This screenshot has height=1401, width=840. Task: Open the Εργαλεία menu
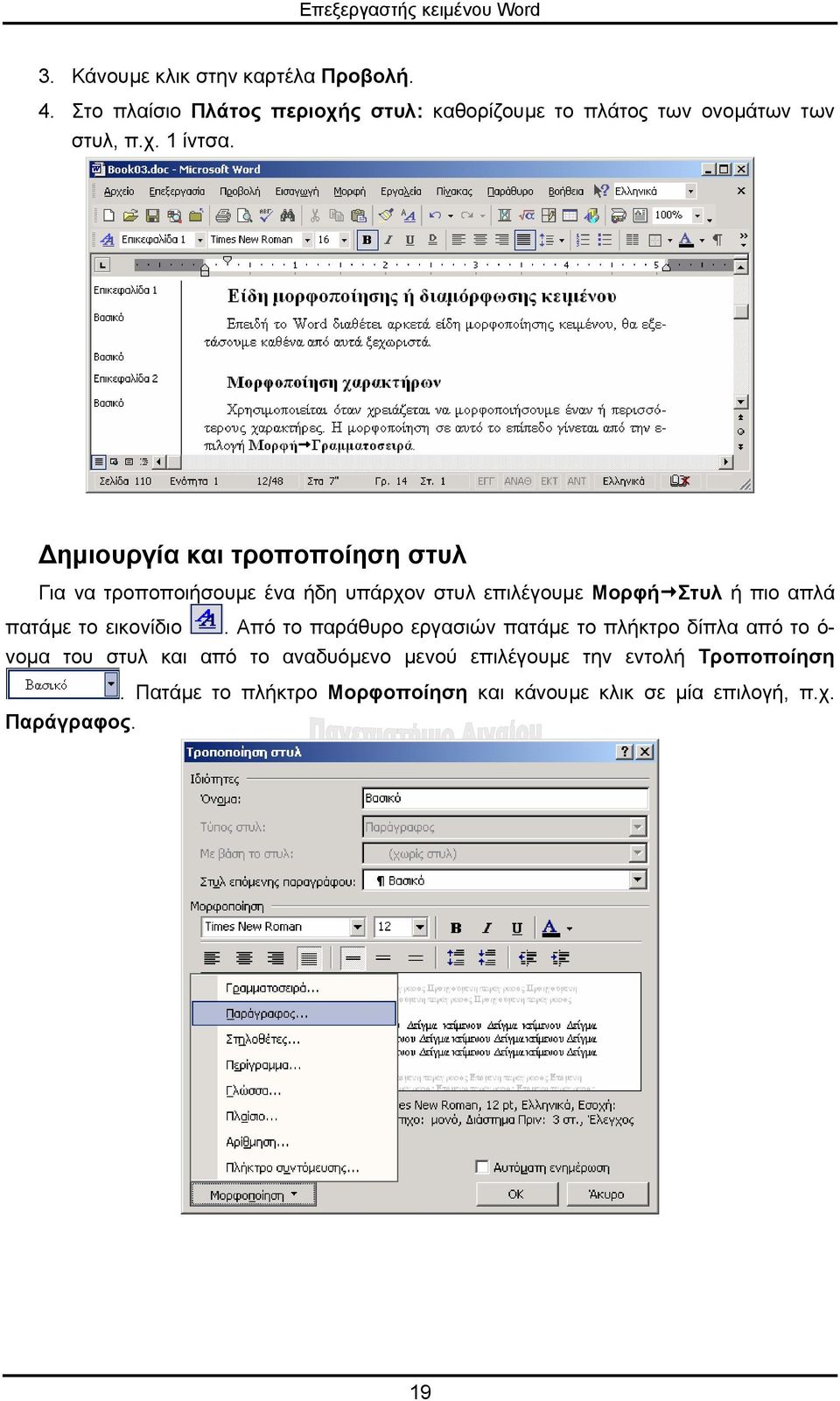click(x=401, y=192)
